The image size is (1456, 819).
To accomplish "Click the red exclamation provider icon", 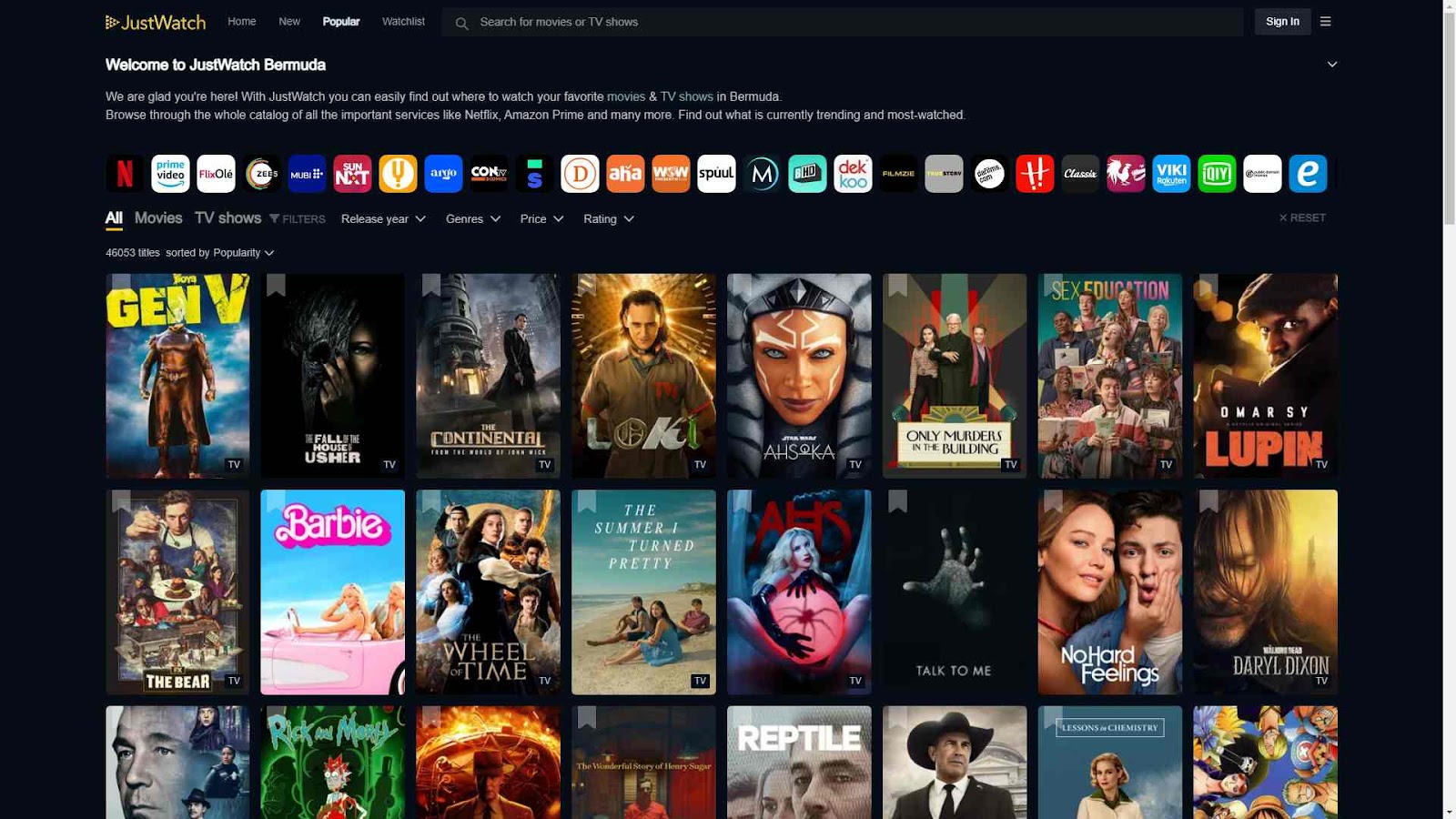I will (x=1035, y=174).
